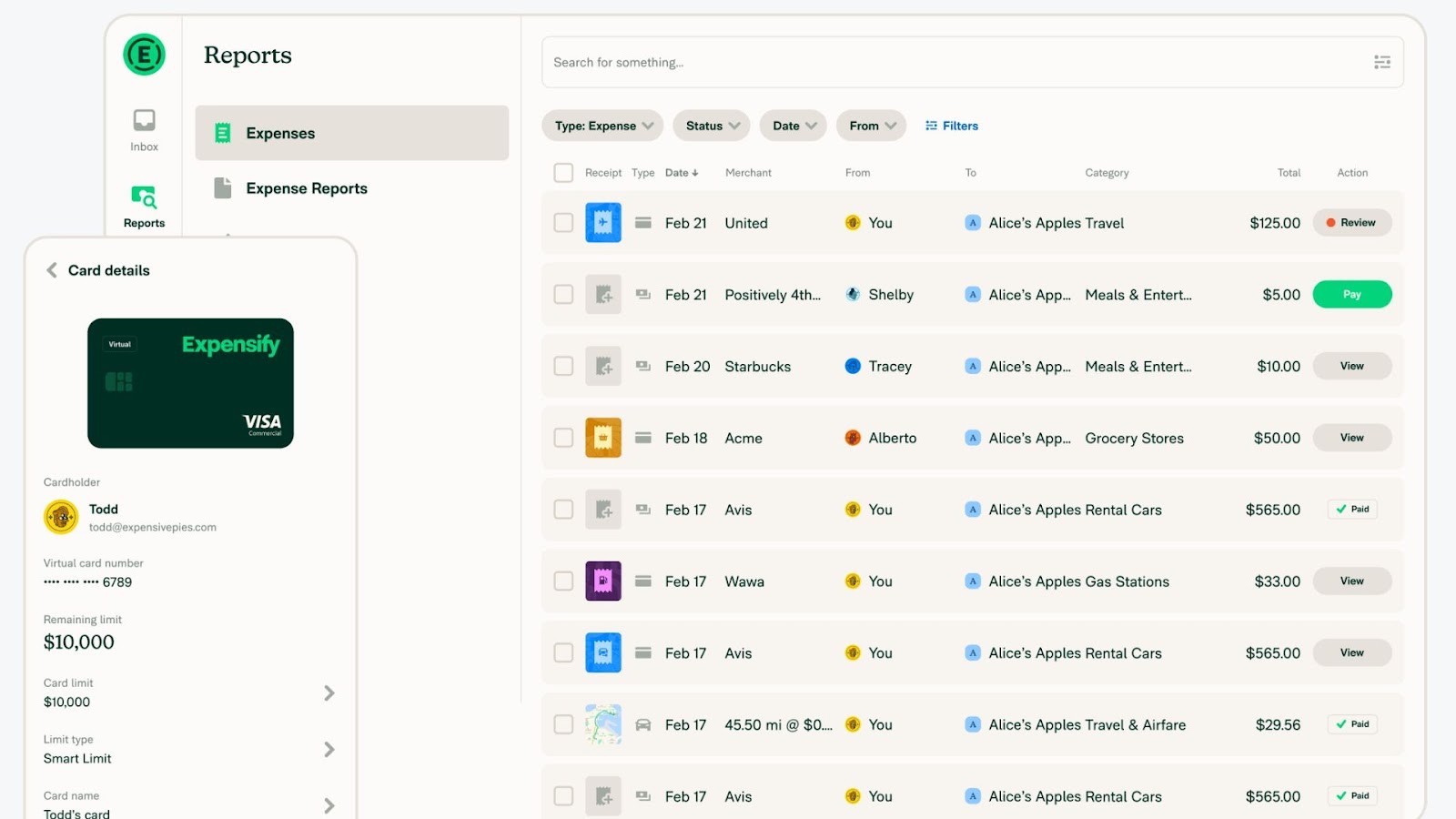
Task: Open the From filter dropdown
Action: [870, 126]
